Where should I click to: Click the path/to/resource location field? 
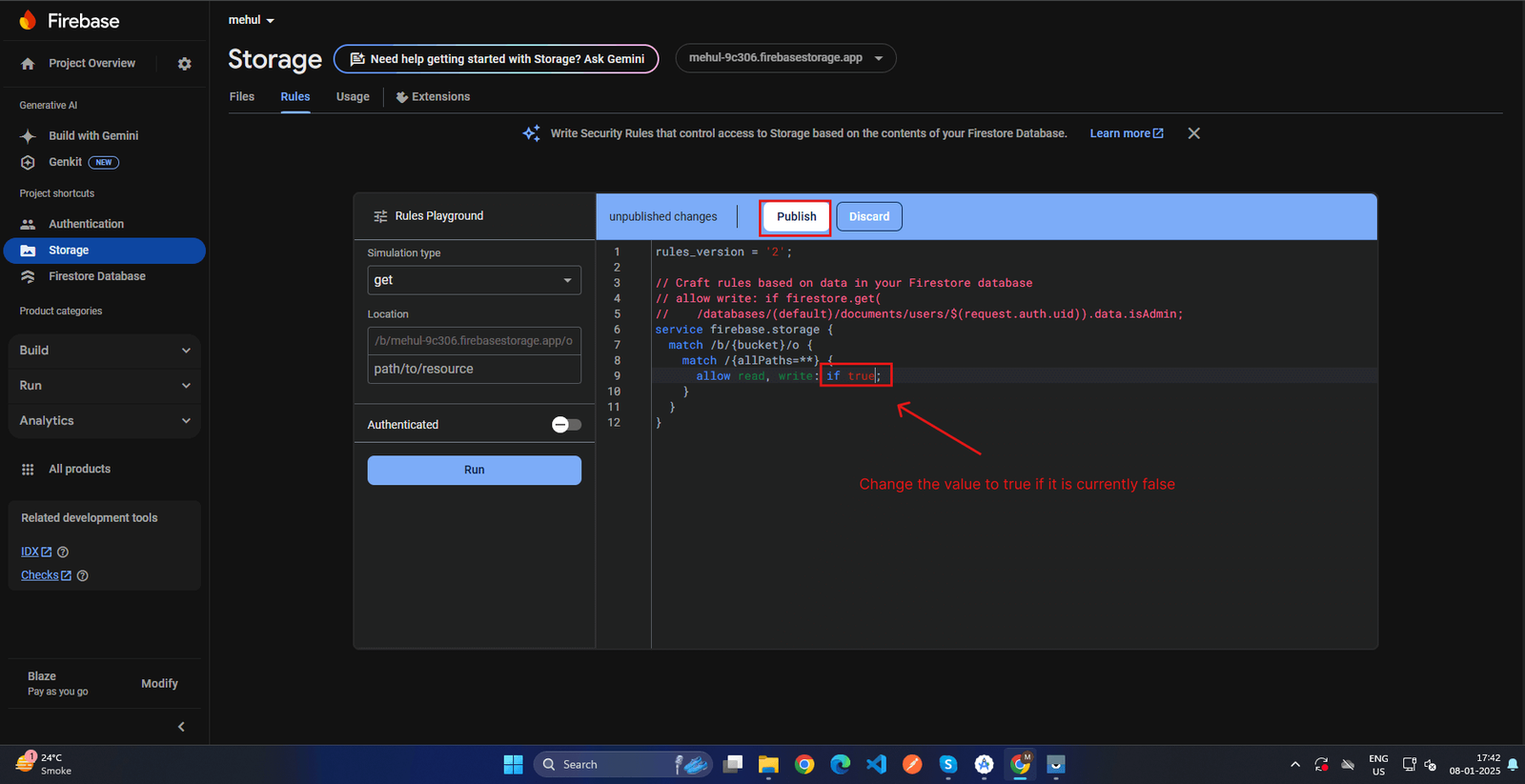tap(474, 370)
